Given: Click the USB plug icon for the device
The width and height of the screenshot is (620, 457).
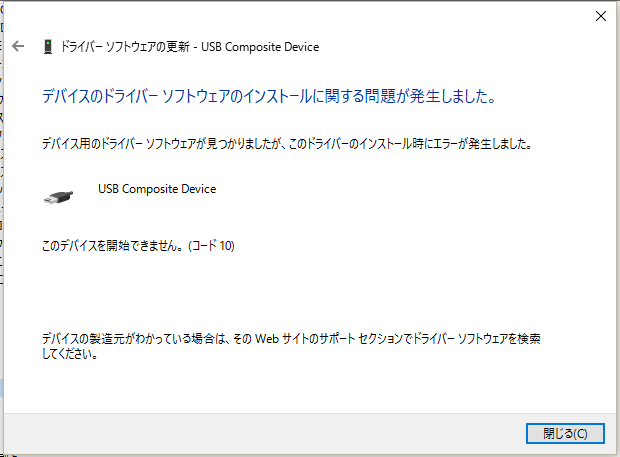Looking at the screenshot, I should coord(59,197).
